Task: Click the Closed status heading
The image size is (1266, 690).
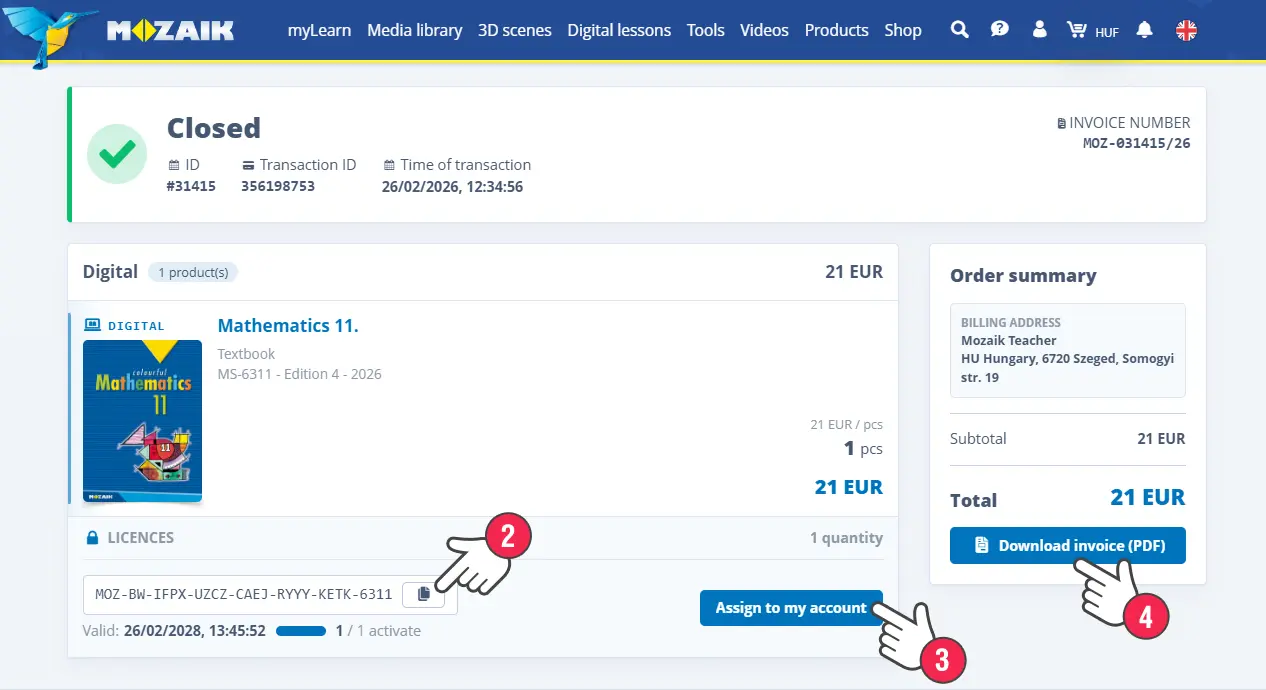Action: pos(213,128)
